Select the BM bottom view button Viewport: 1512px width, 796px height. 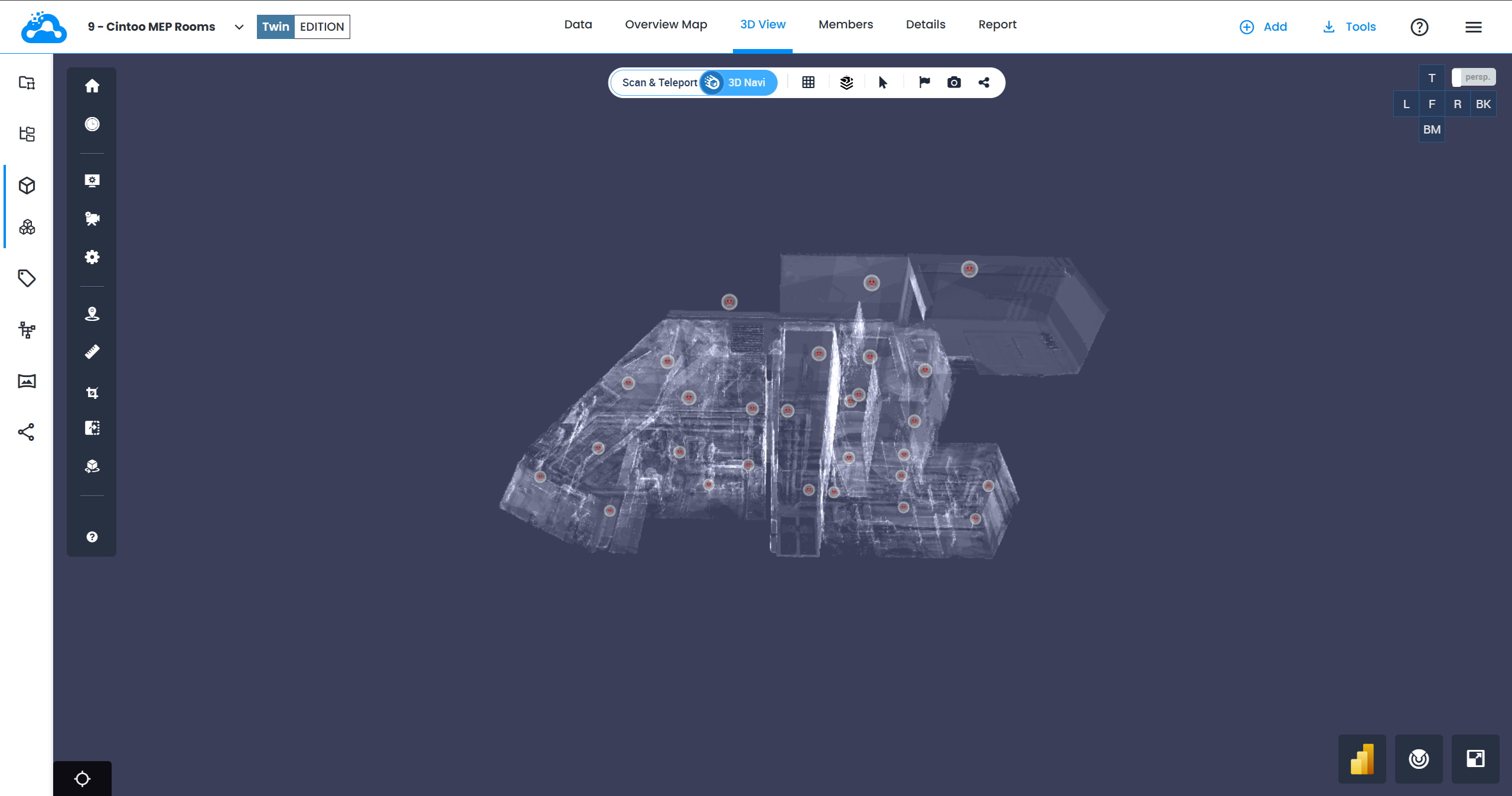coord(1432,129)
